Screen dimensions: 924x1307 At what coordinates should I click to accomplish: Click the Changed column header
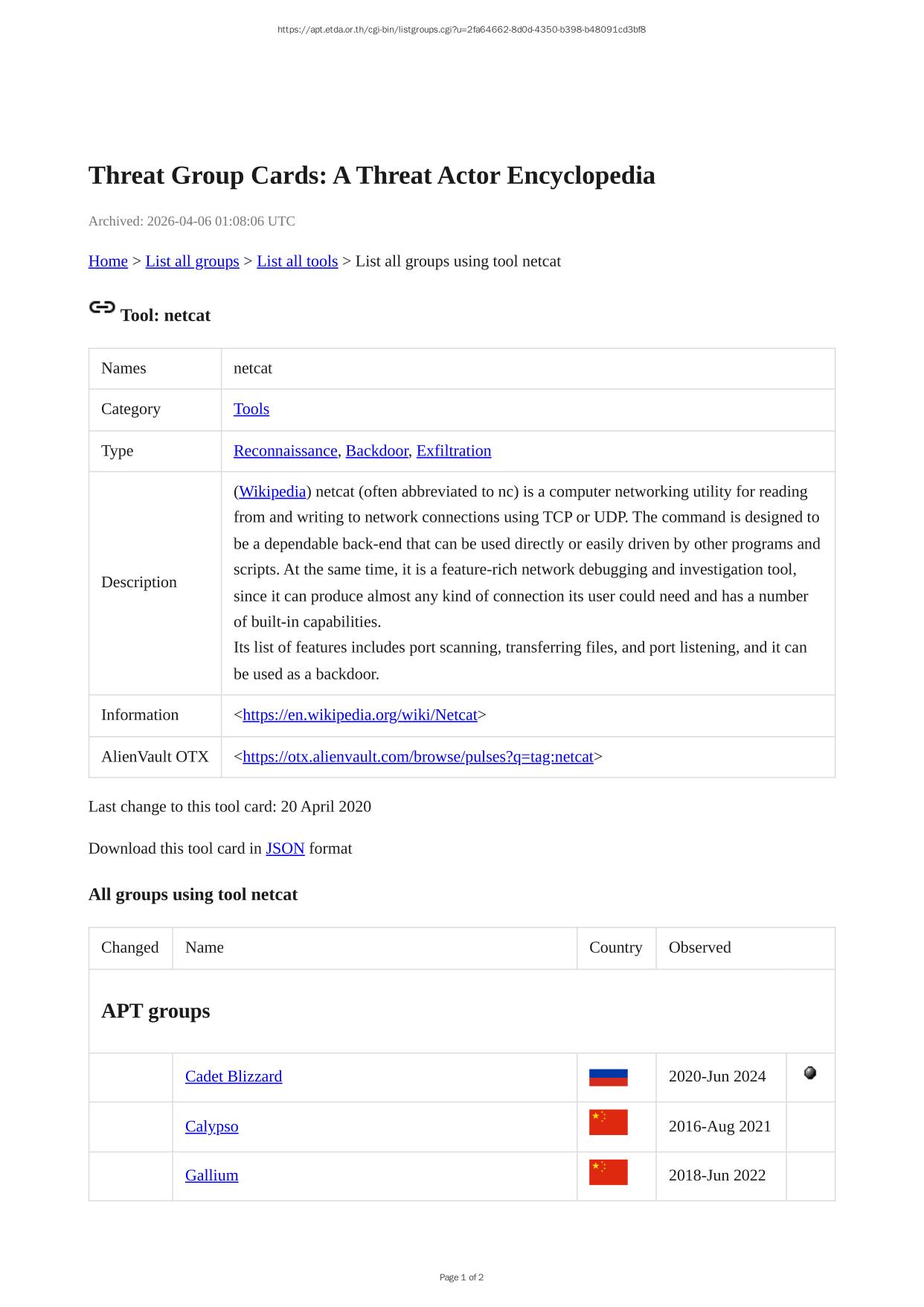pos(130,948)
